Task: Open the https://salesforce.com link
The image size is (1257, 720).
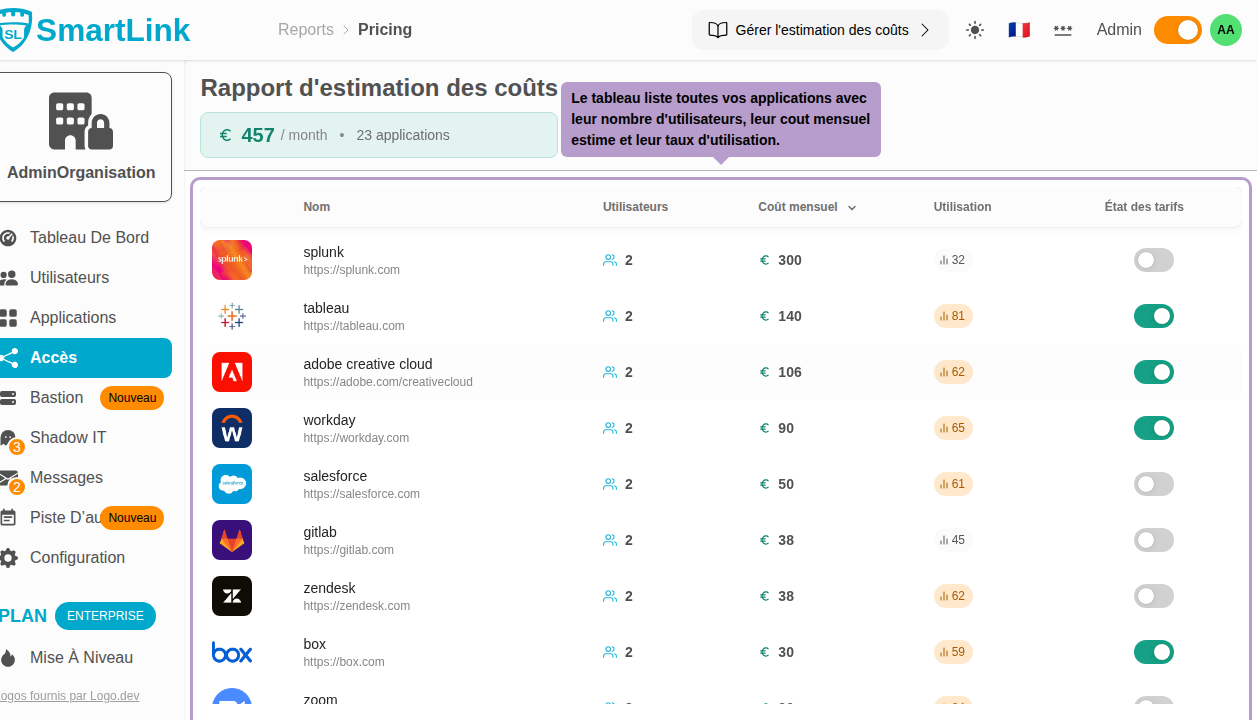Action: [361, 493]
